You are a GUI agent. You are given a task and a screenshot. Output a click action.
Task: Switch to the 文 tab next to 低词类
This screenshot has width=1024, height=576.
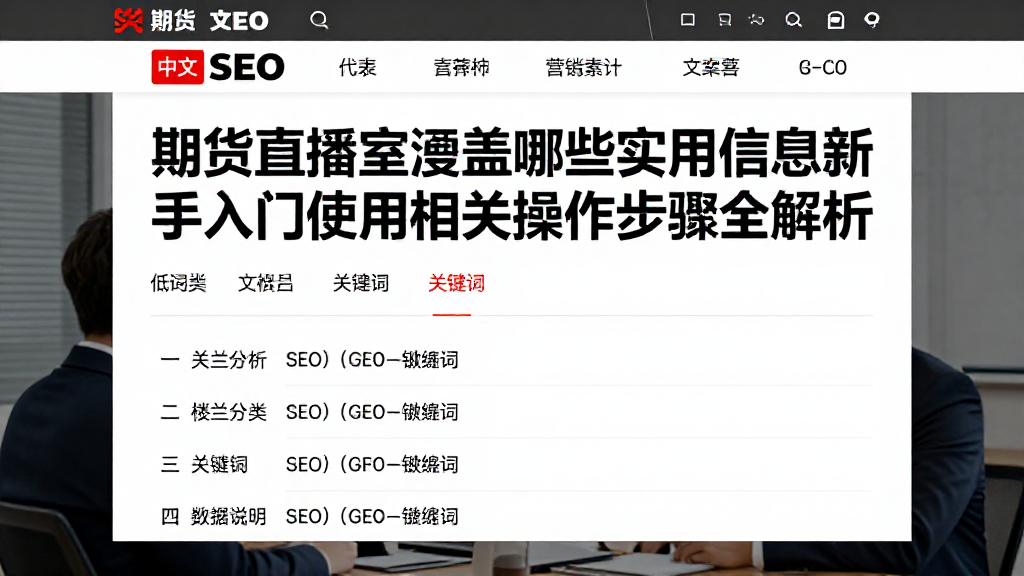266,283
